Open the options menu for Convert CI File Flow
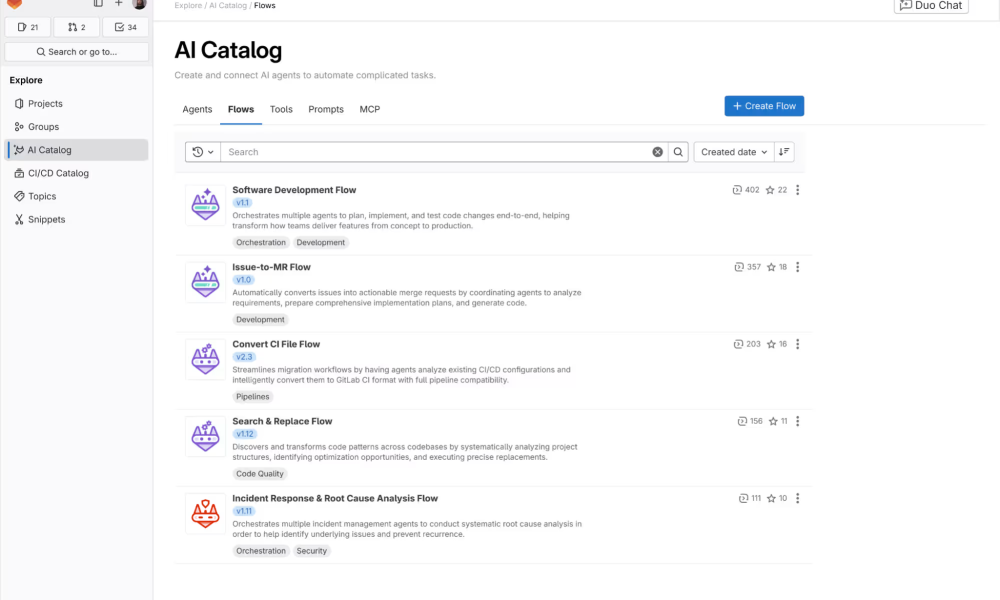 797,344
